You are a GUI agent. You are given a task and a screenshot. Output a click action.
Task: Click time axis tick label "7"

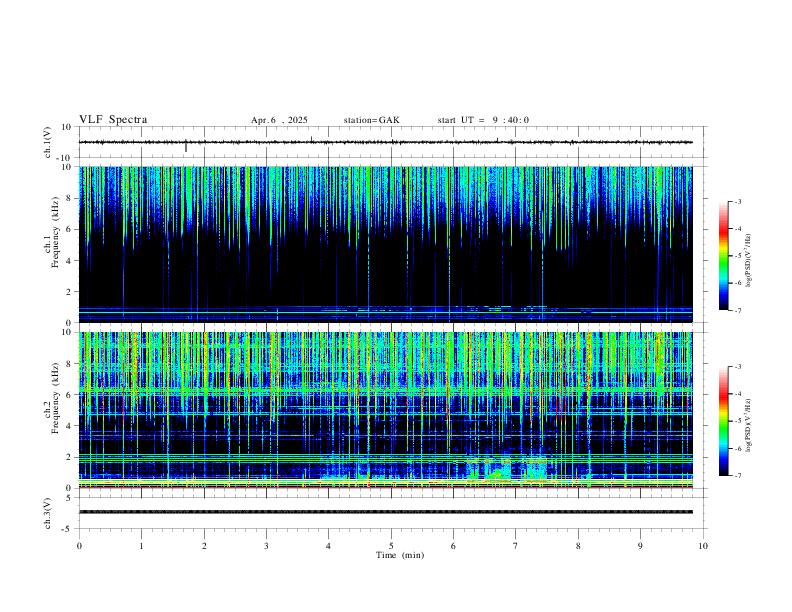(x=516, y=546)
